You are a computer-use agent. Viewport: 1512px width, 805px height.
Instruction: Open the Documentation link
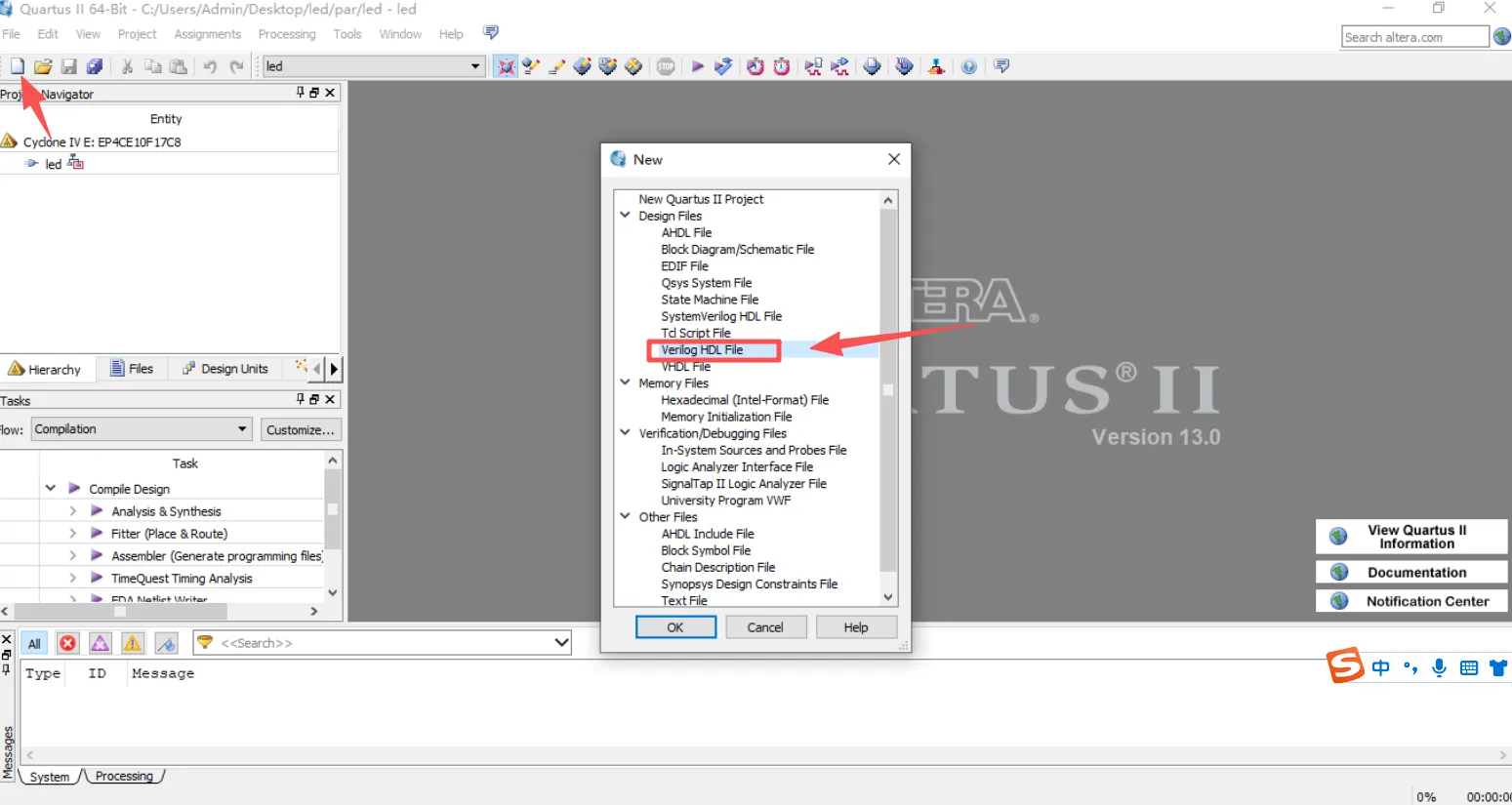coord(1411,573)
